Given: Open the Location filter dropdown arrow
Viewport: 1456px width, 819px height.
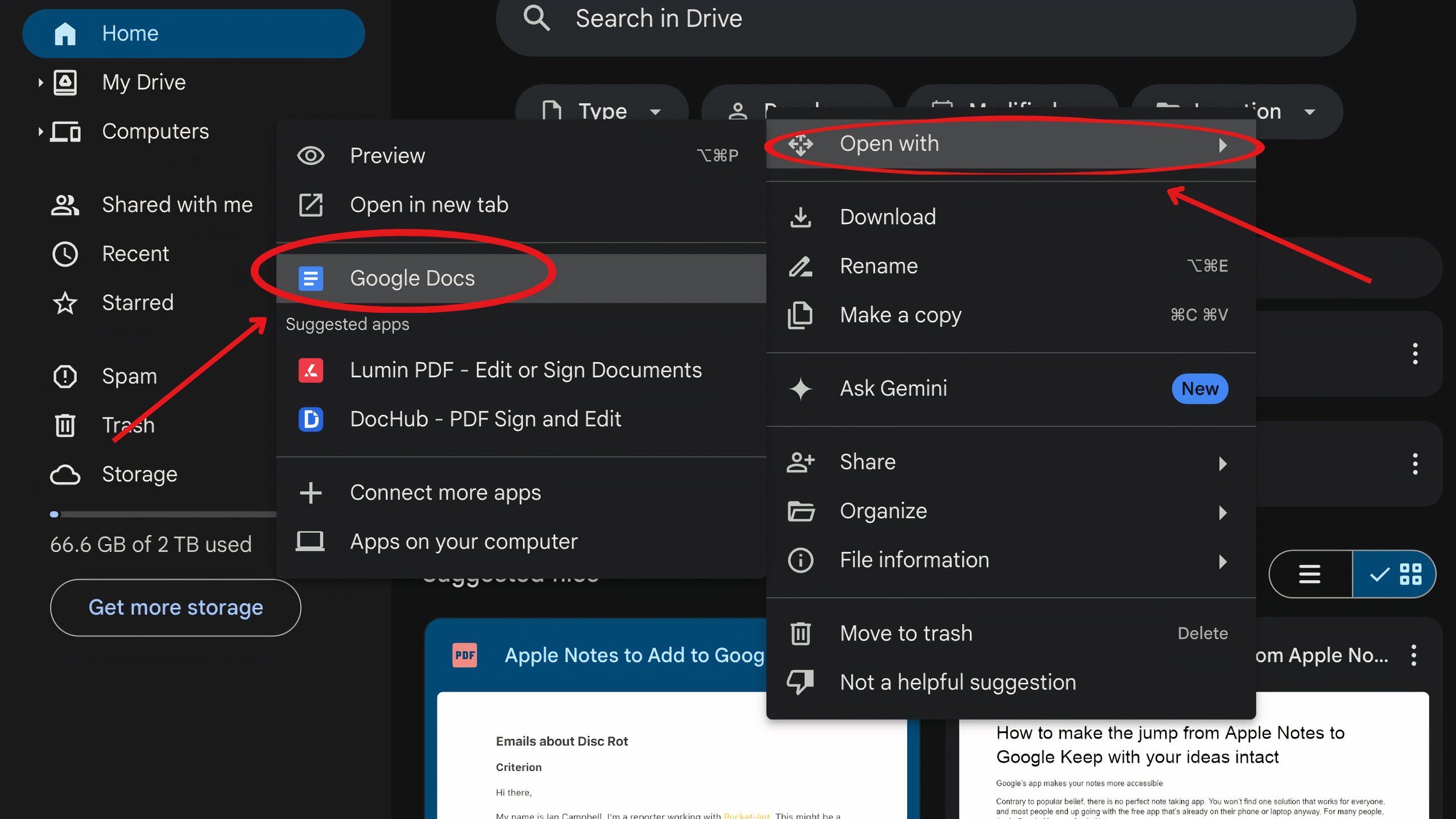Looking at the screenshot, I should [1309, 112].
